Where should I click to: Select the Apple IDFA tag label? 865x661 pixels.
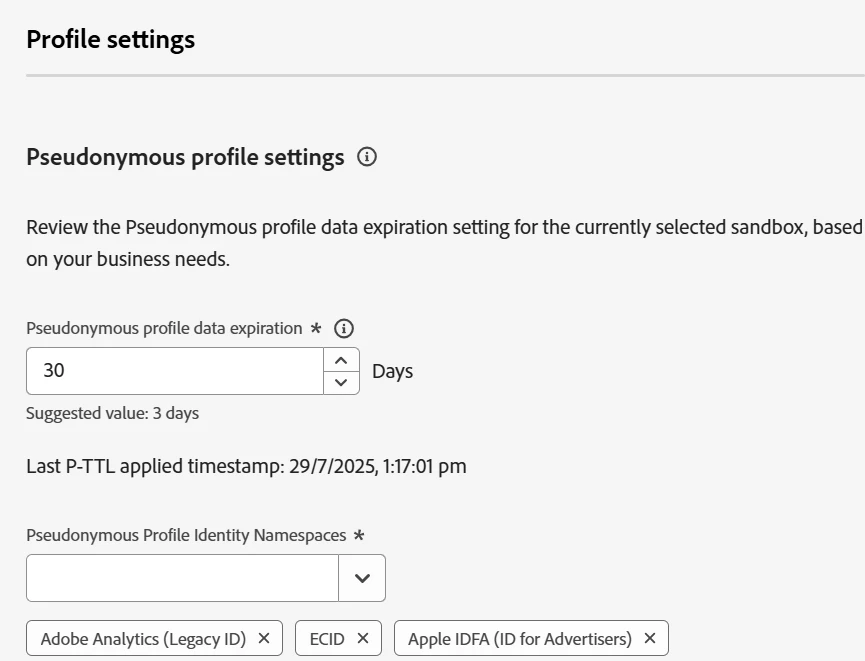[x=520, y=638]
